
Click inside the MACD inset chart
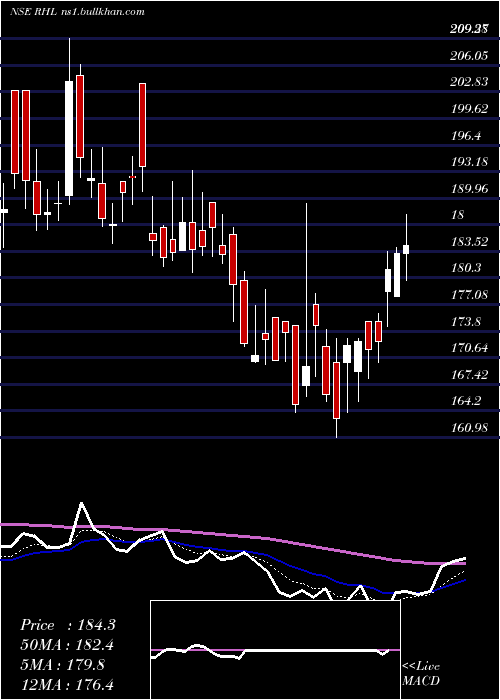275,650
